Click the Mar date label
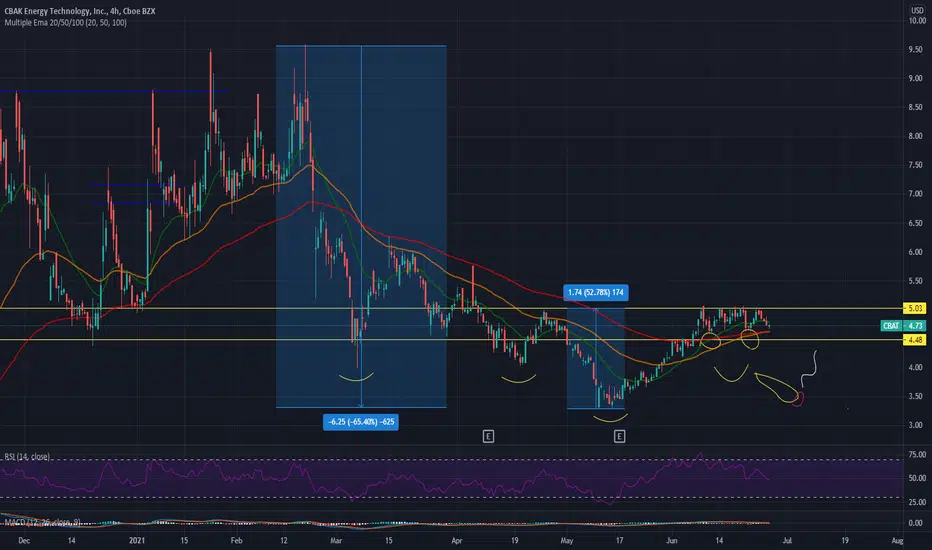Viewport: 932px width, 550px height. point(336,540)
